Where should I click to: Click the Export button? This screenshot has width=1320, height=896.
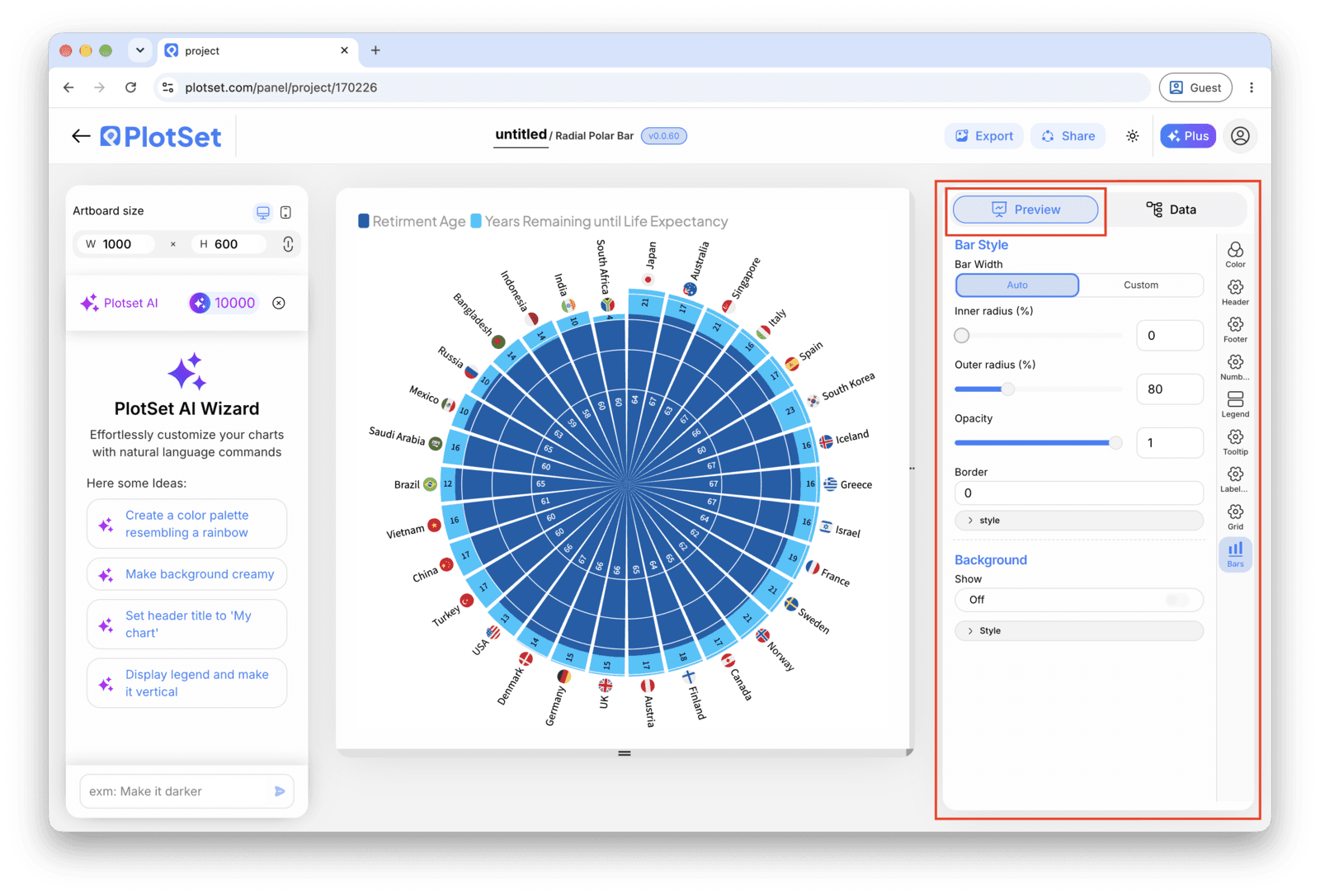click(984, 136)
